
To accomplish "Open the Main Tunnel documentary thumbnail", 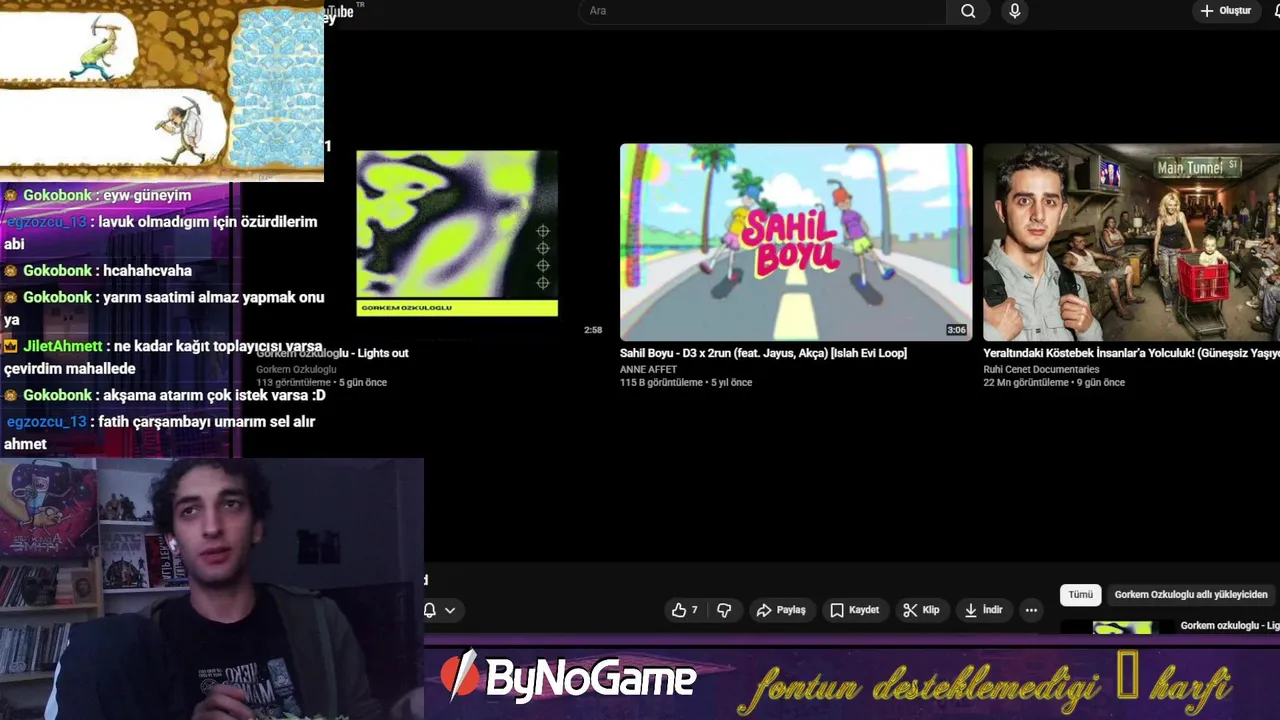I will pos(1131,242).
